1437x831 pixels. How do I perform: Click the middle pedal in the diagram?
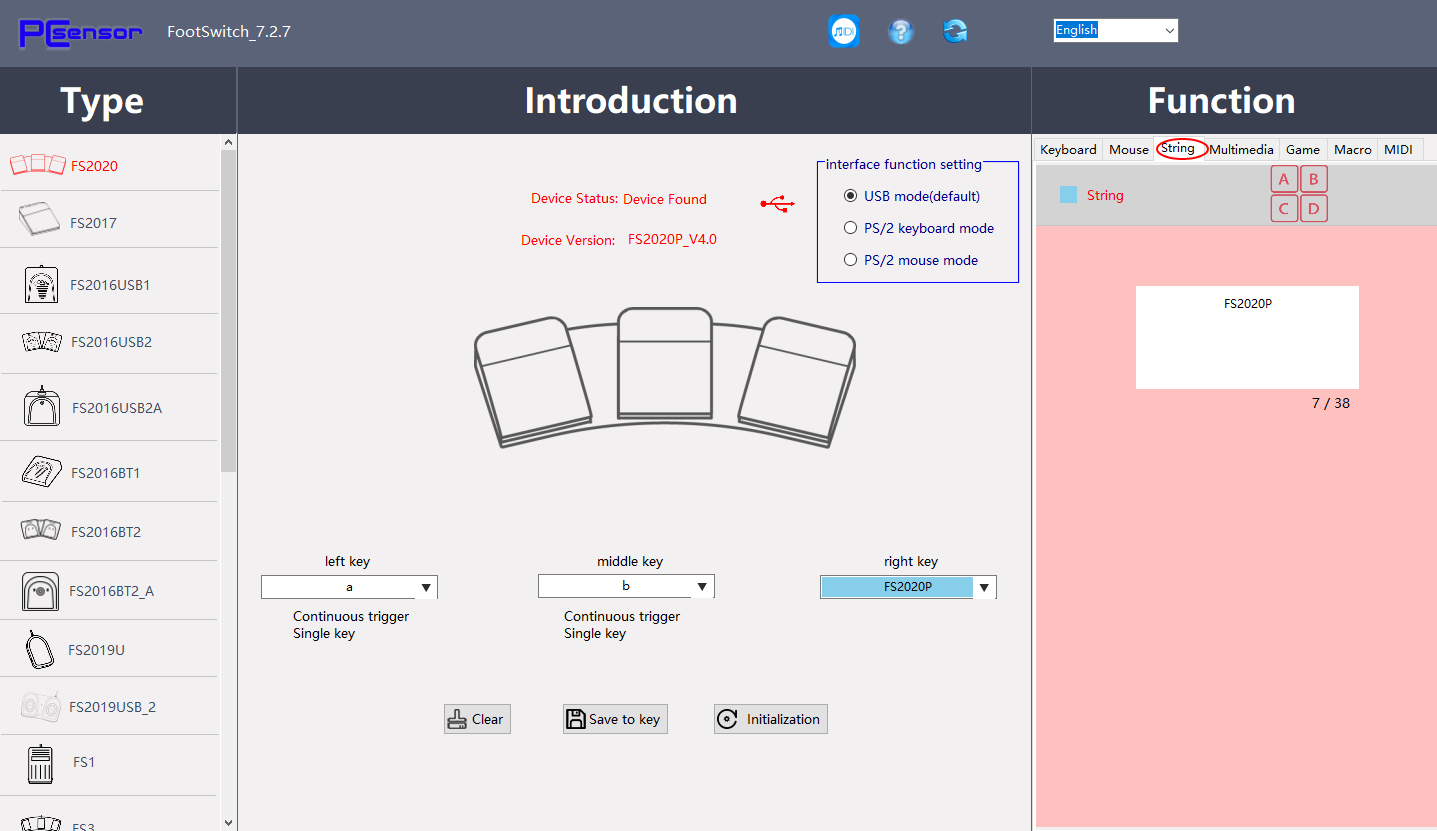(x=665, y=362)
